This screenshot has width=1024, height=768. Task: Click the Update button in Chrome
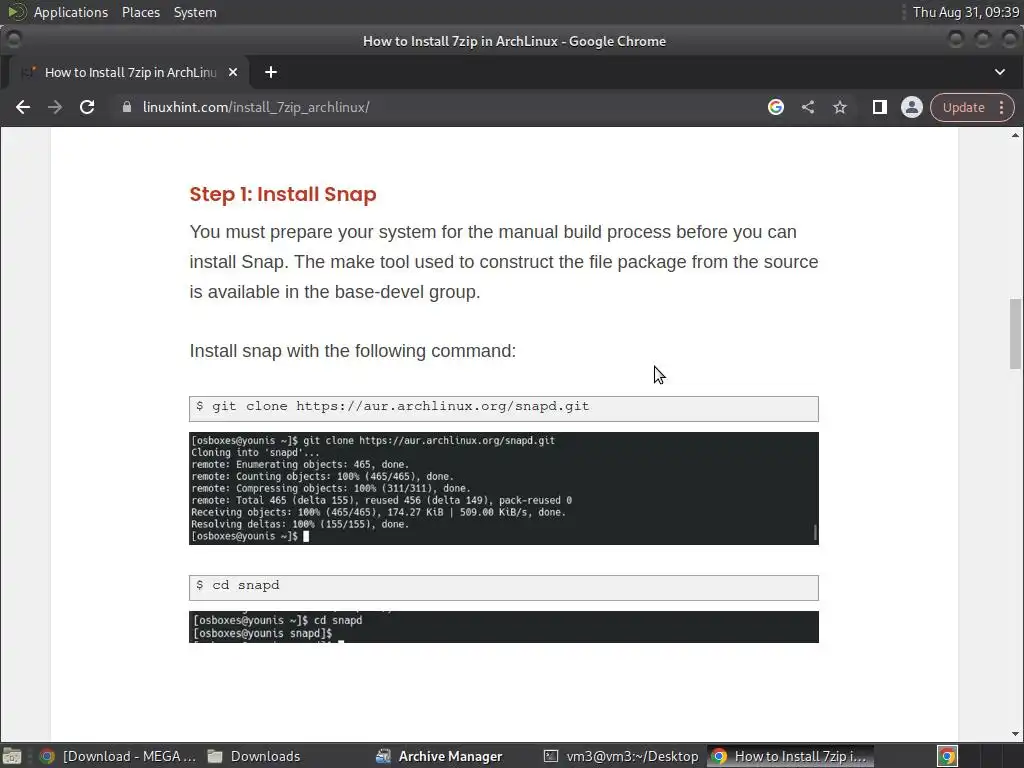963,107
